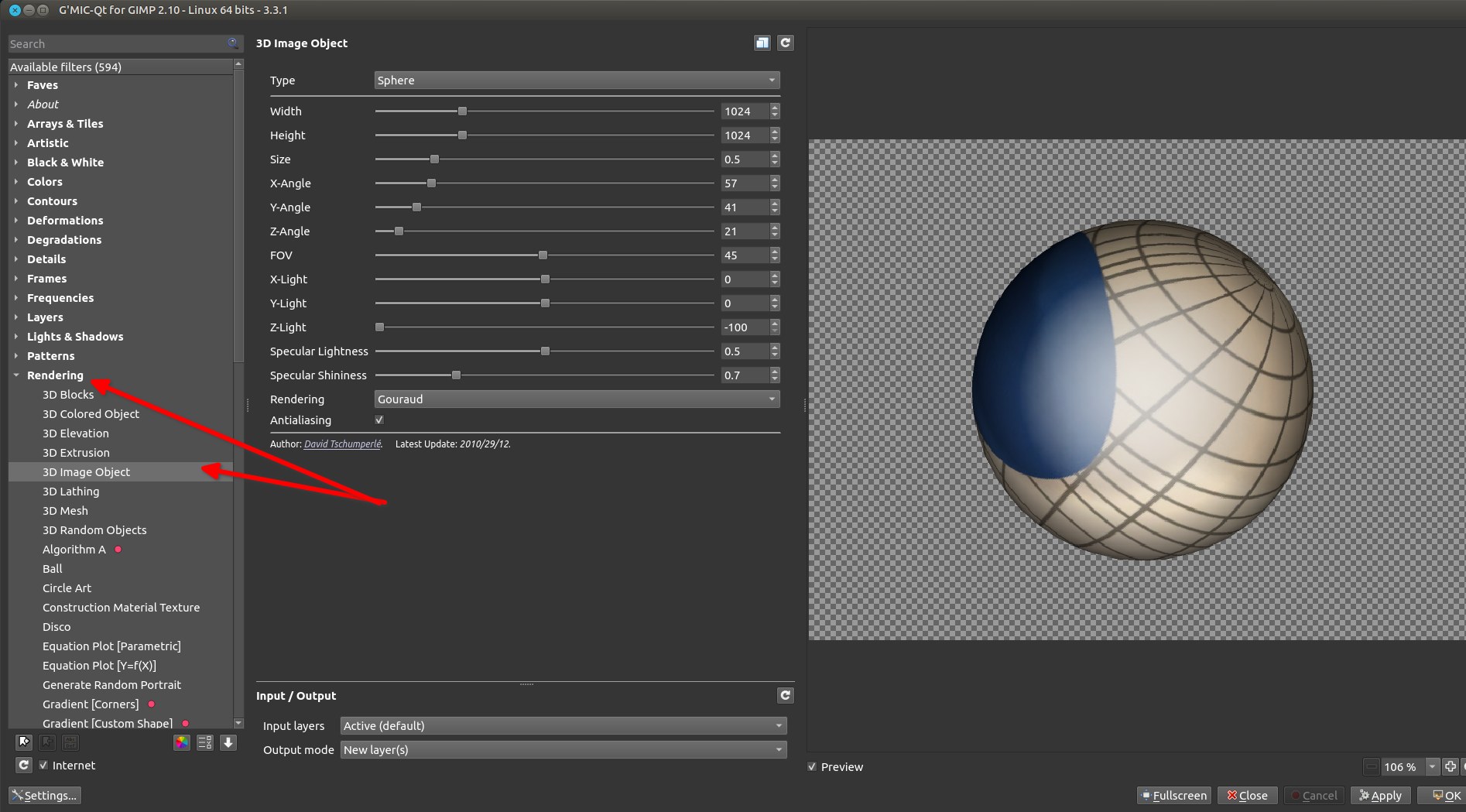
Task: Open the Rendering dropdown showing Gouraud
Action: [577, 399]
